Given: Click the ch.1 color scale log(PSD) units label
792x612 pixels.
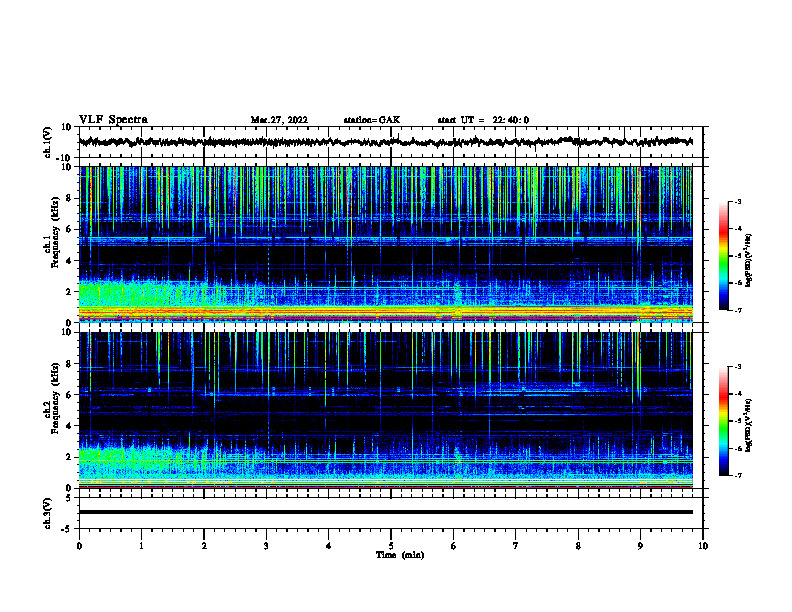Looking at the screenshot, I should coord(749,261).
